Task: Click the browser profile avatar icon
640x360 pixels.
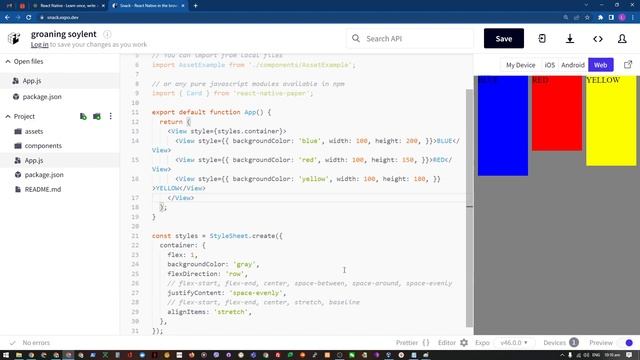Action: pyautogui.click(x=622, y=18)
